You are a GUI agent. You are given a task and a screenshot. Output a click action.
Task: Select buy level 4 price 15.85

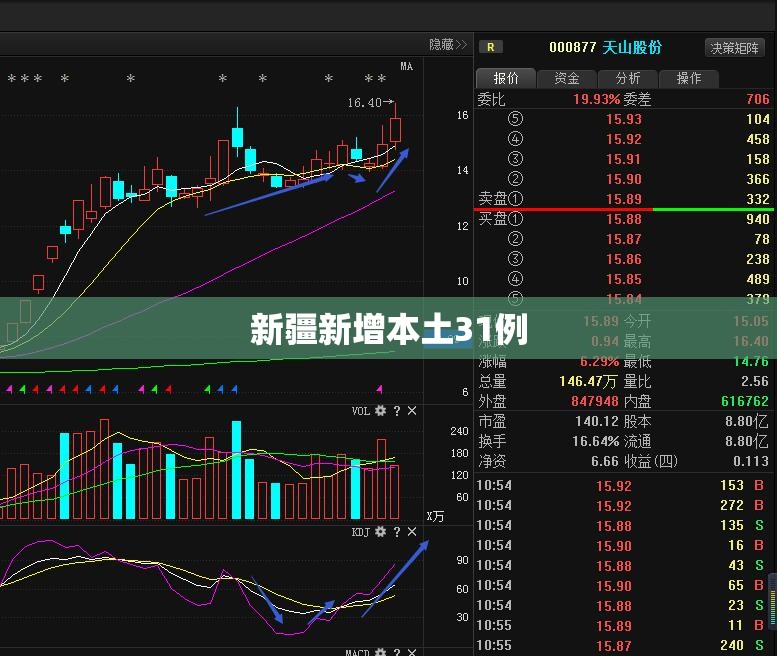click(x=623, y=279)
